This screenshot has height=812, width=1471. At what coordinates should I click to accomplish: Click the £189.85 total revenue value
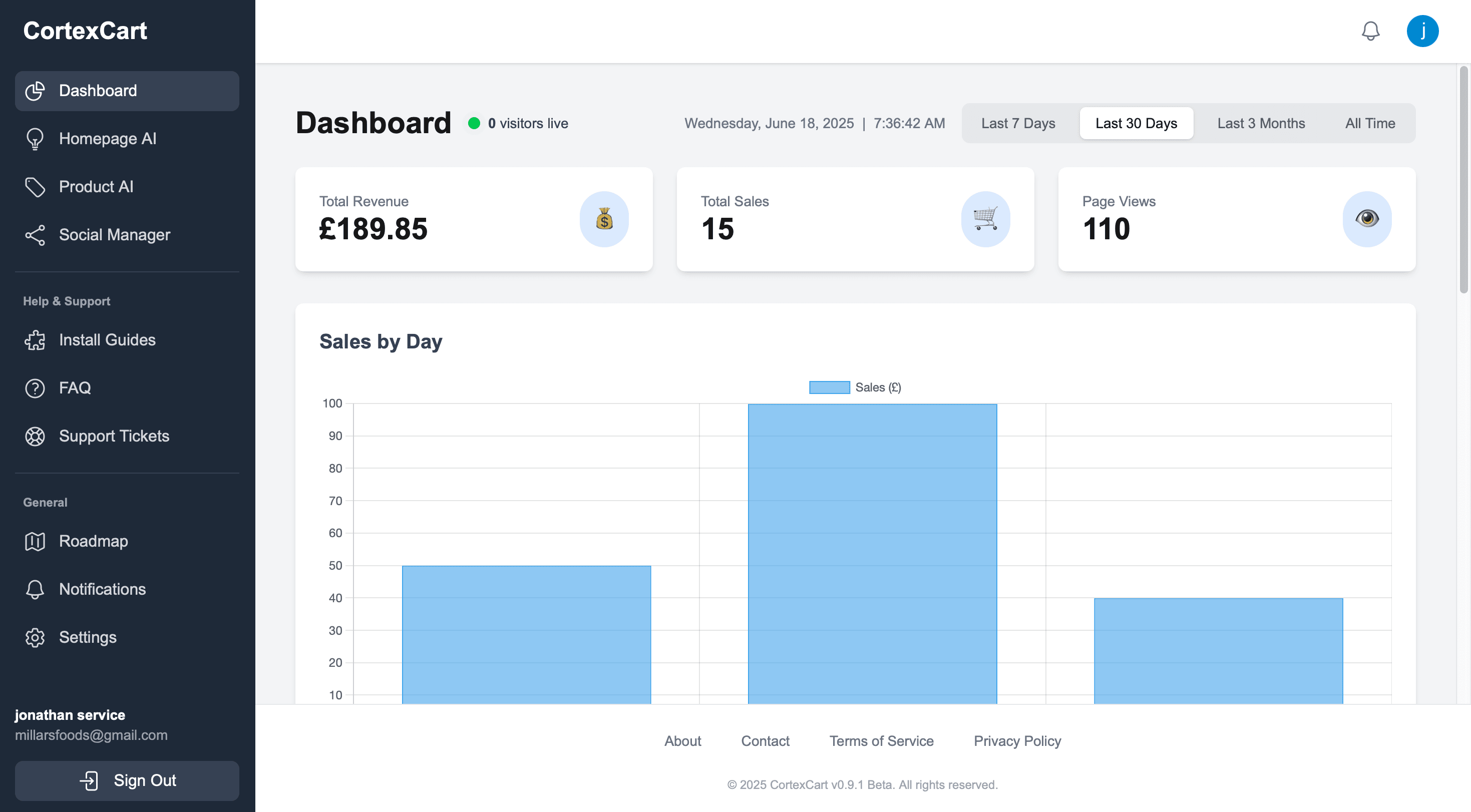[374, 229]
